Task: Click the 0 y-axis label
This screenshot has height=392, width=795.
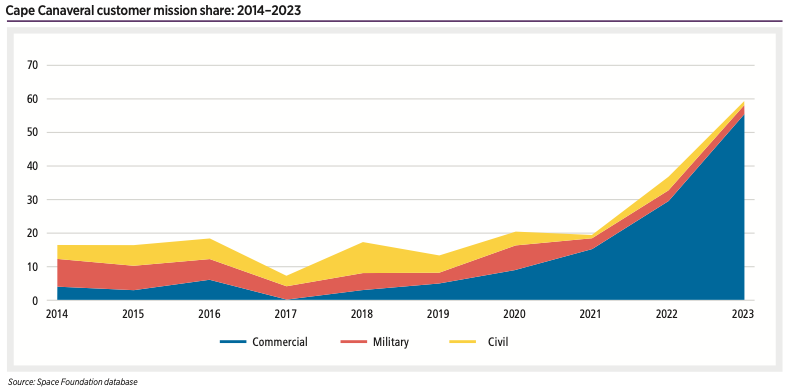Action: [36, 300]
